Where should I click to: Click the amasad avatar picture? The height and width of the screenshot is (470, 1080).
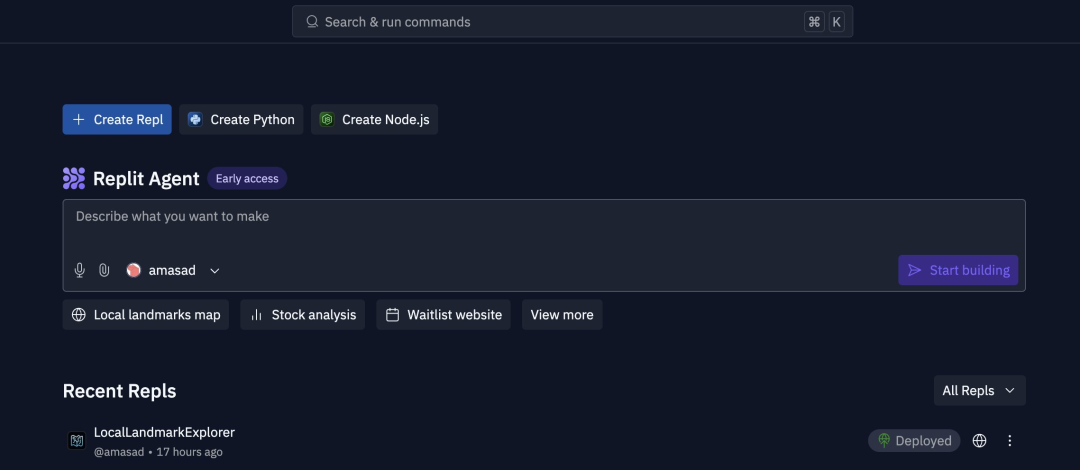point(134,270)
